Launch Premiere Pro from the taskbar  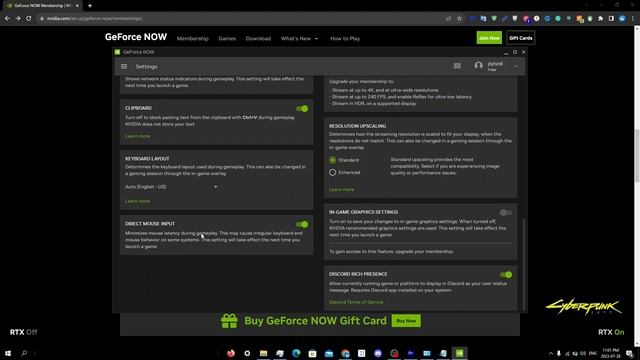tap(410, 353)
